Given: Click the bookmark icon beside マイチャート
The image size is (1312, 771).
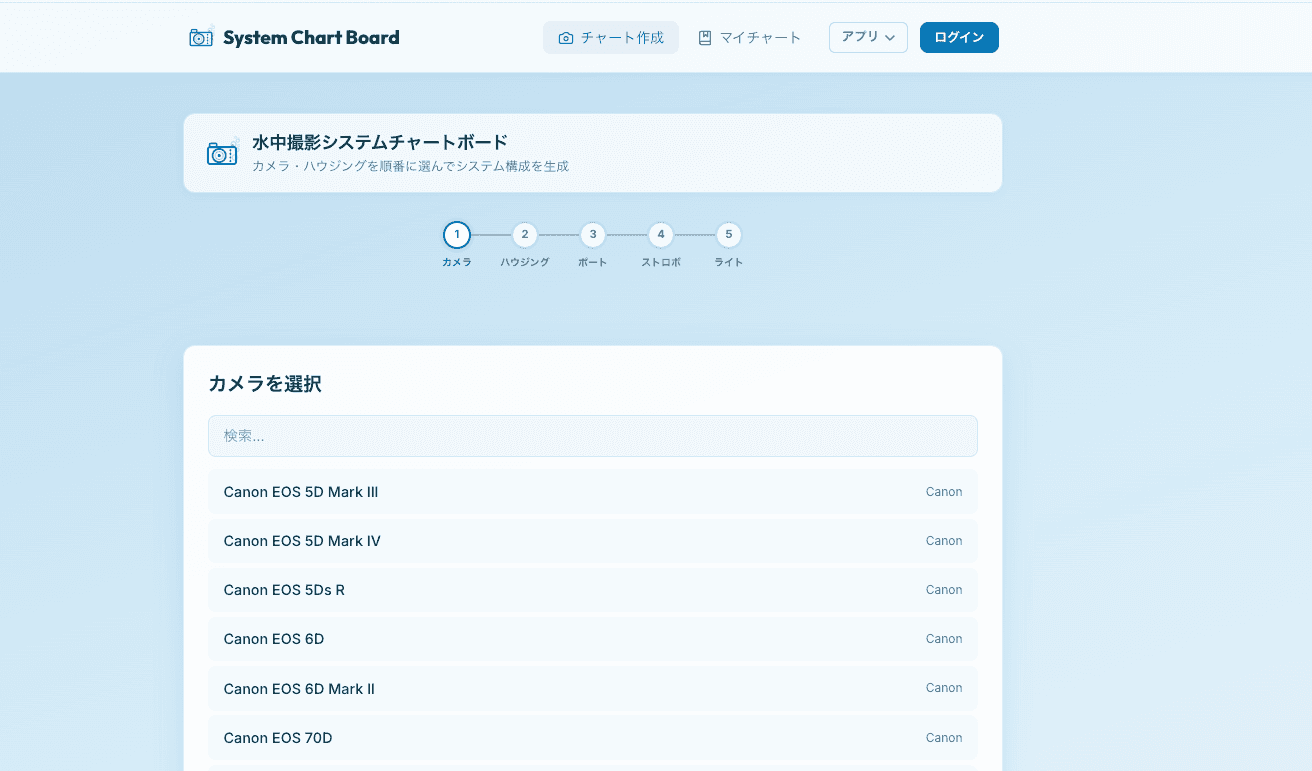Looking at the screenshot, I should 705,38.
